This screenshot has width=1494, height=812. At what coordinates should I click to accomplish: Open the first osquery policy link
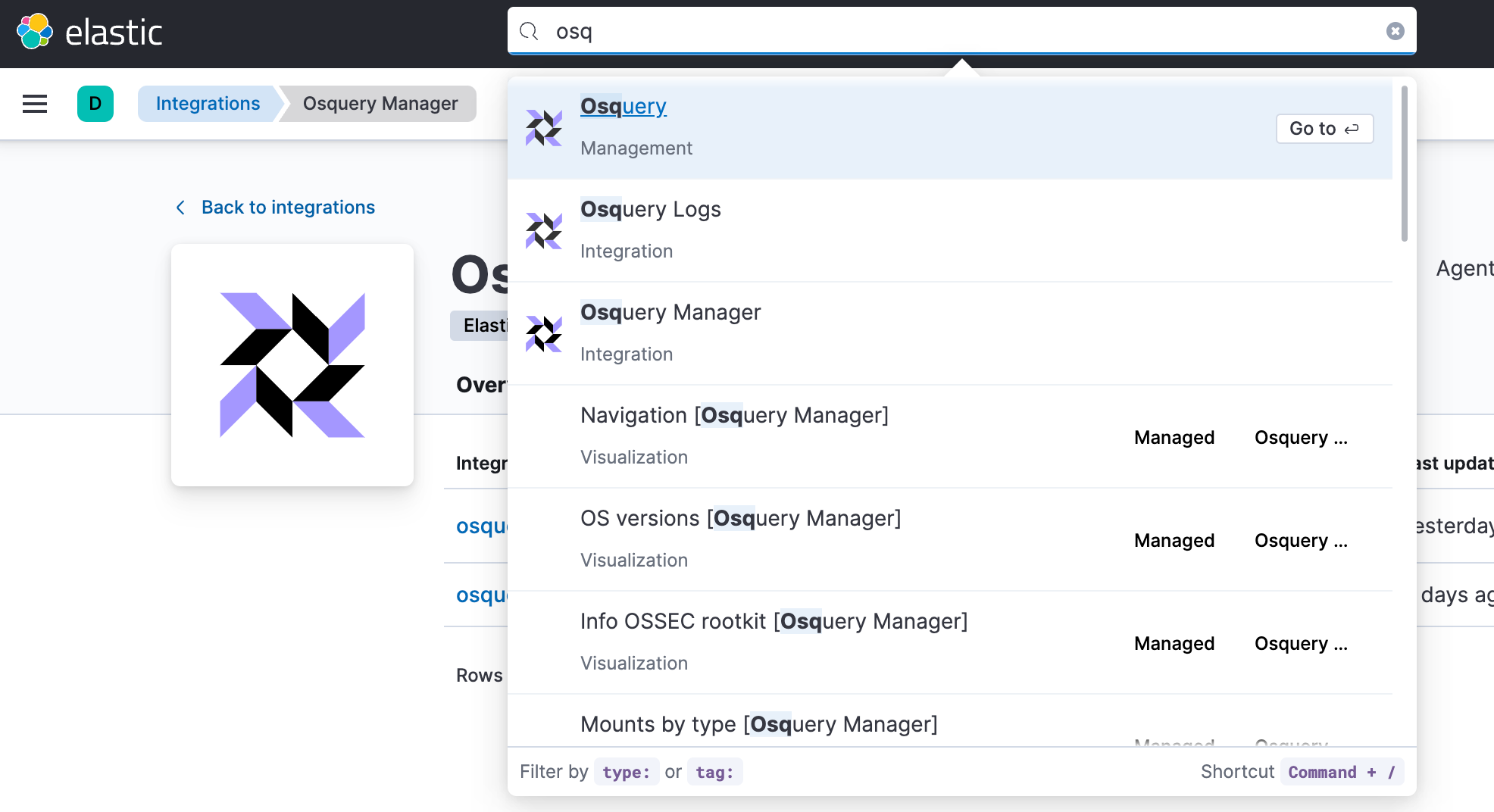point(482,526)
